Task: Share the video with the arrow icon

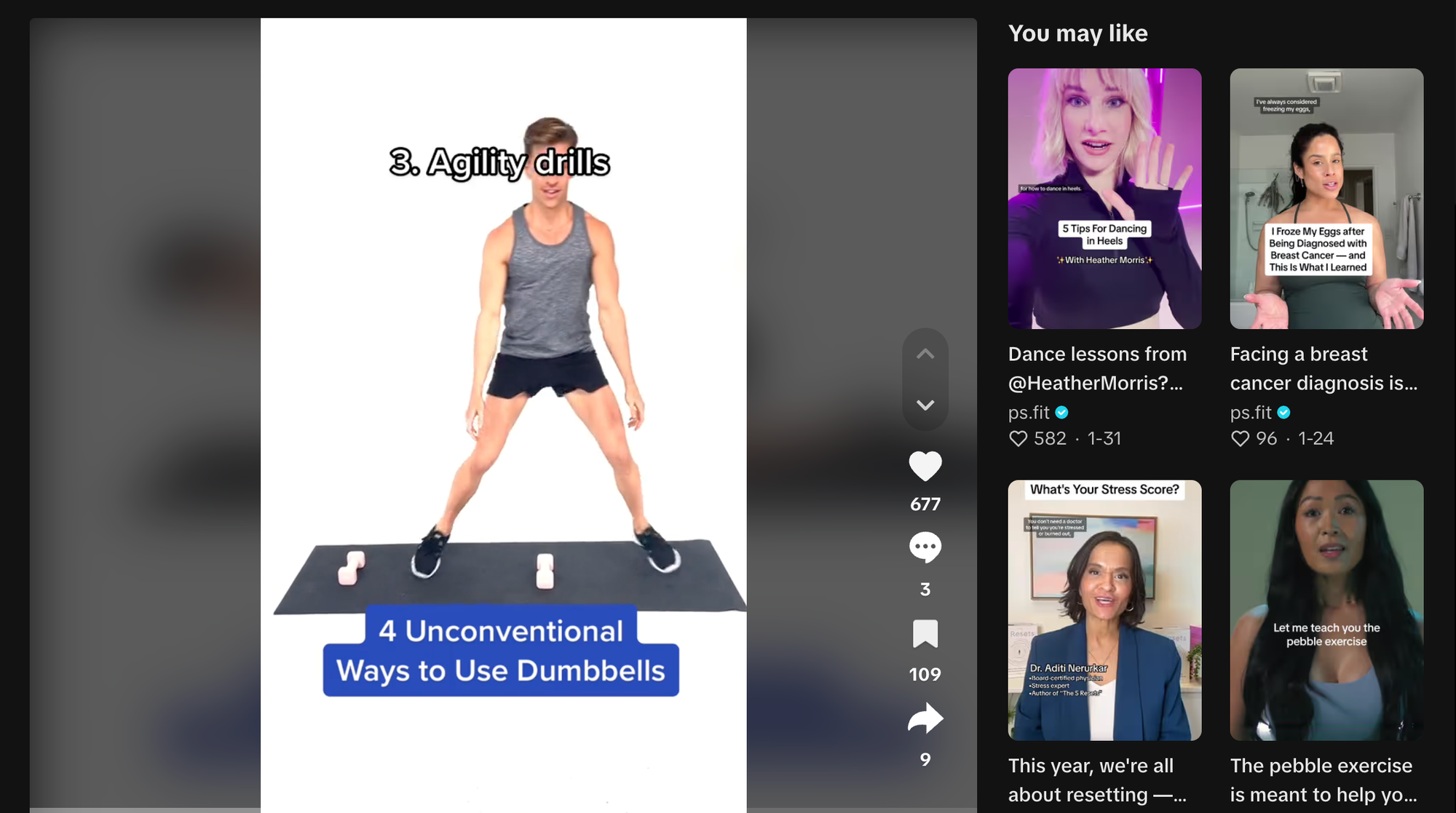Action: click(x=925, y=718)
